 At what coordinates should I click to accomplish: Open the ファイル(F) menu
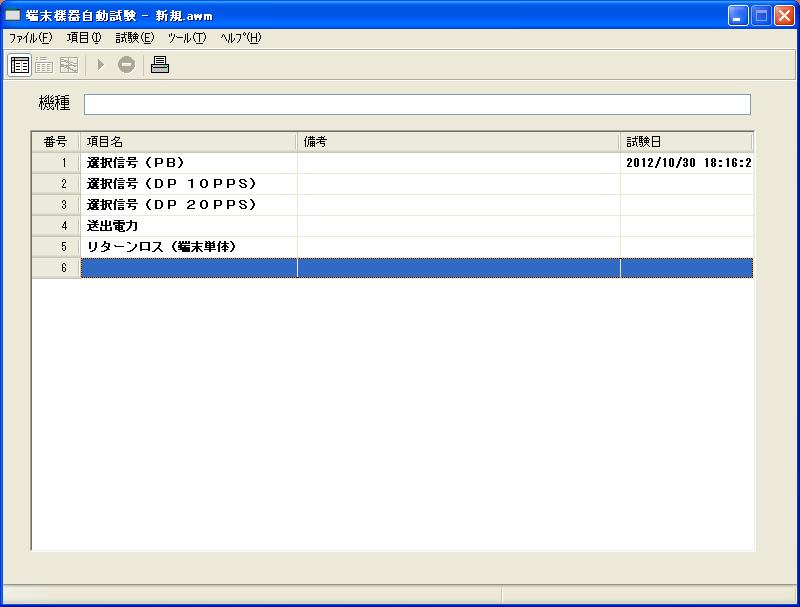click(x=30, y=38)
